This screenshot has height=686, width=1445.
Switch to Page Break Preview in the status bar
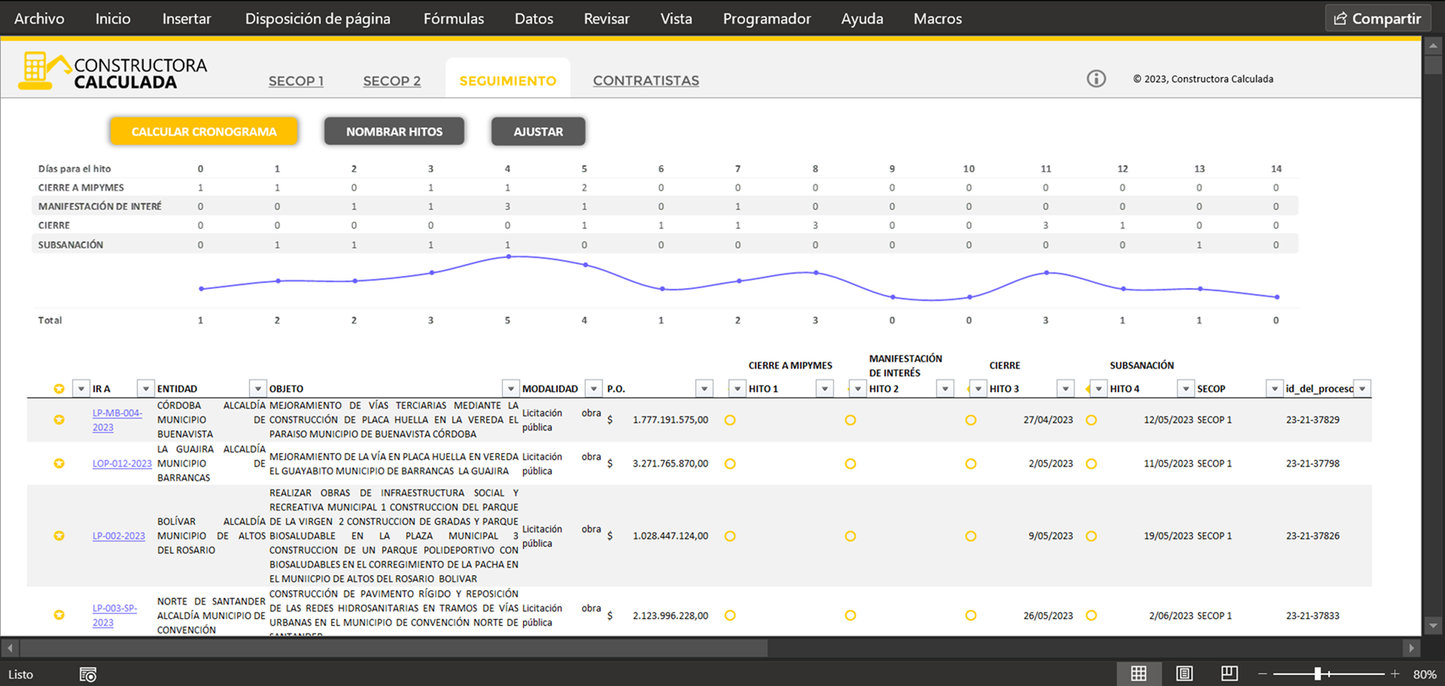[1229, 674]
